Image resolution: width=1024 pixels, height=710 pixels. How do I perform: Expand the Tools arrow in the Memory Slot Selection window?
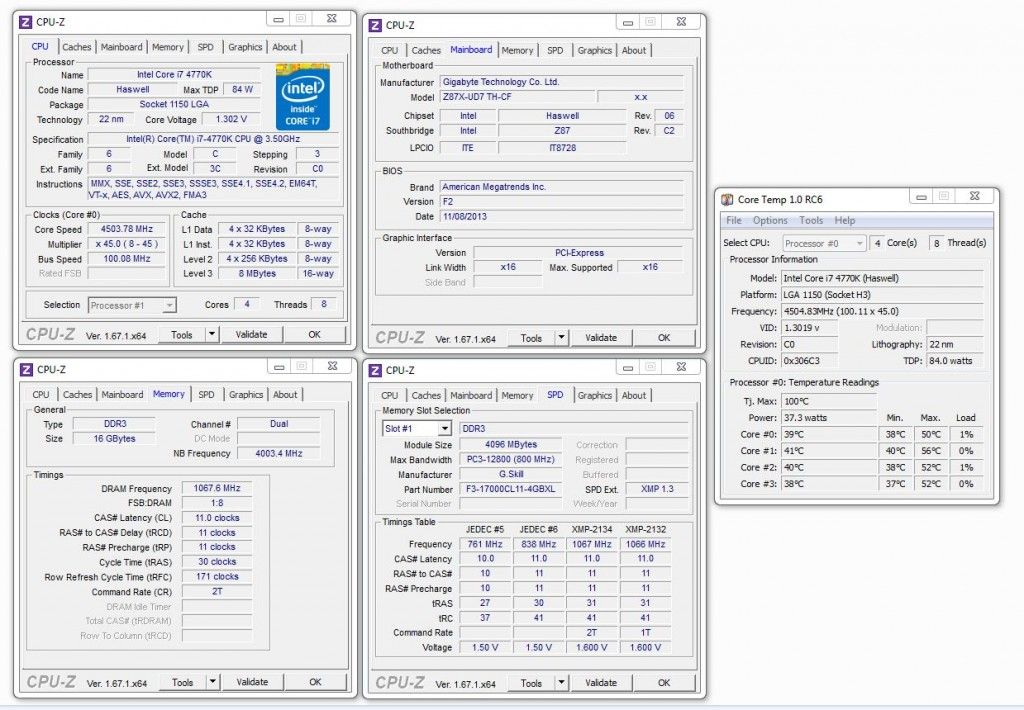click(561, 683)
